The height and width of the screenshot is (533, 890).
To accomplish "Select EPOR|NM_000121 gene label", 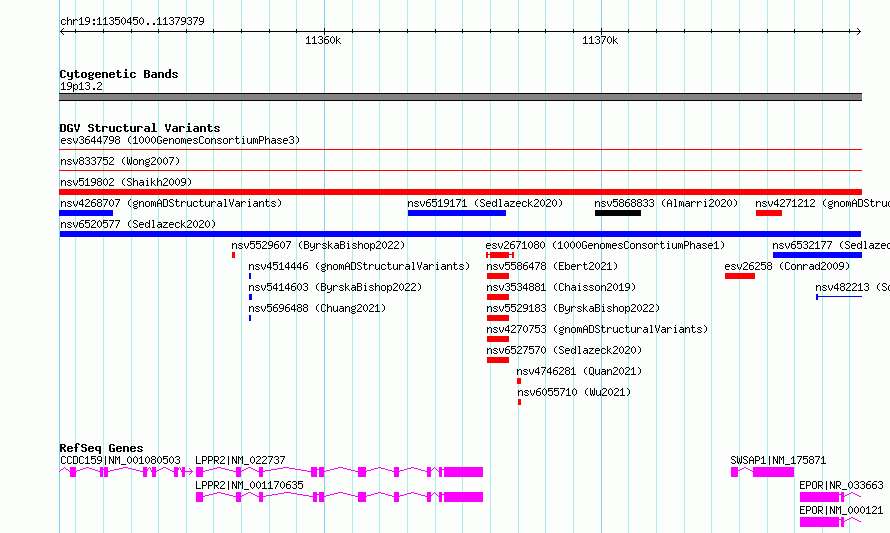I will pos(841,510).
